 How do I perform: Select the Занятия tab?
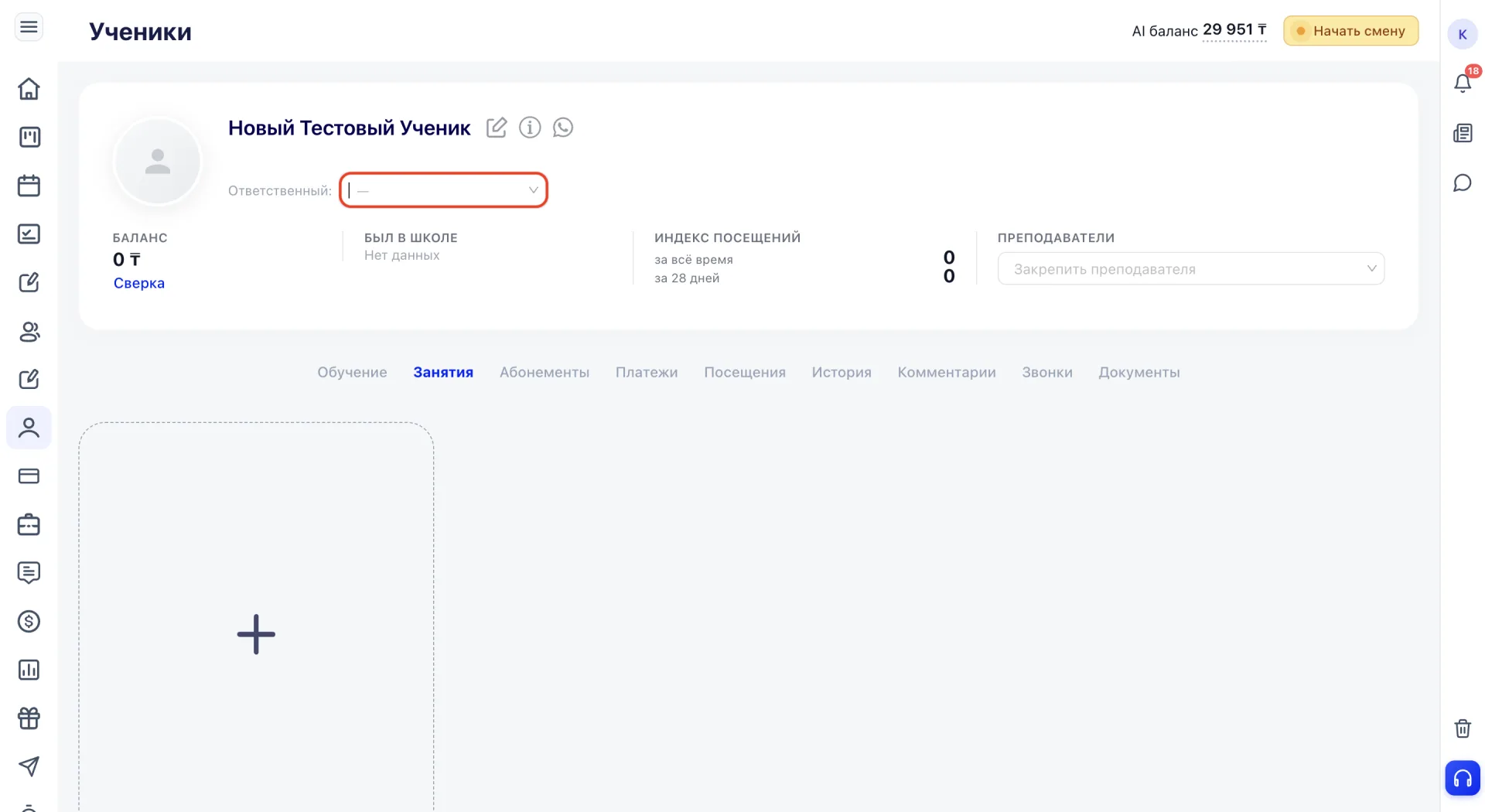[x=443, y=372]
